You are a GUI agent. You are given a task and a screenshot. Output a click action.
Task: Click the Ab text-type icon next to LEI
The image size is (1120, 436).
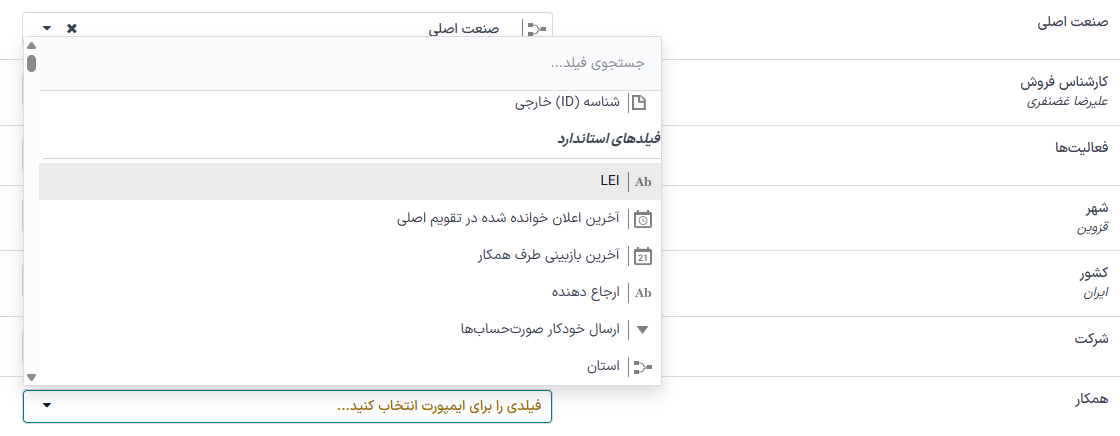point(643,181)
